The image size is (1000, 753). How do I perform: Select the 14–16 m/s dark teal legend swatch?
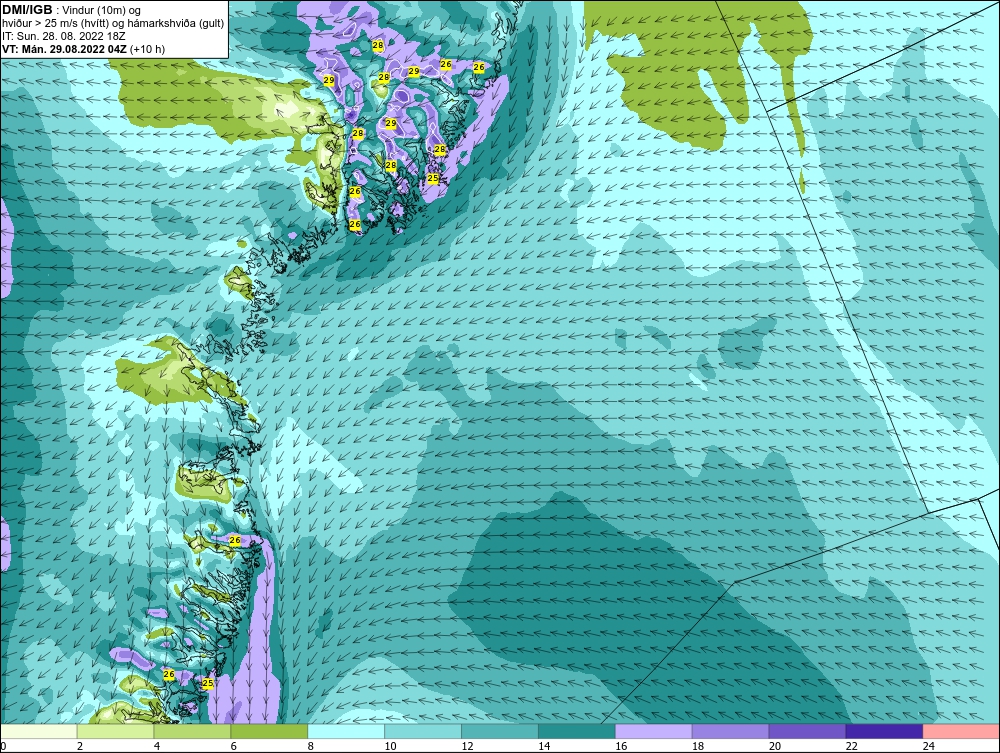click(x=577, y=731)
